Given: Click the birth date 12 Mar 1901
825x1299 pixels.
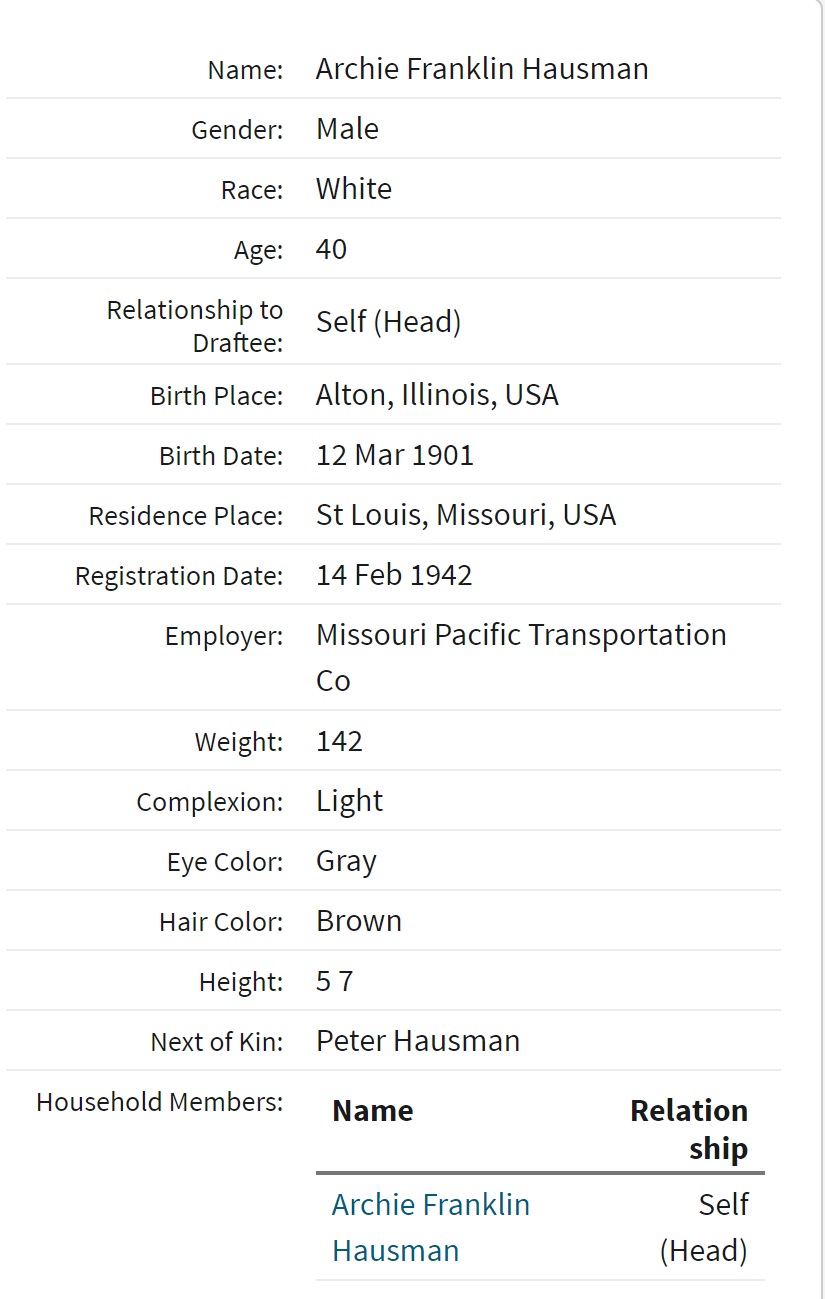Looking at the screenshot, I should (395, 455).
